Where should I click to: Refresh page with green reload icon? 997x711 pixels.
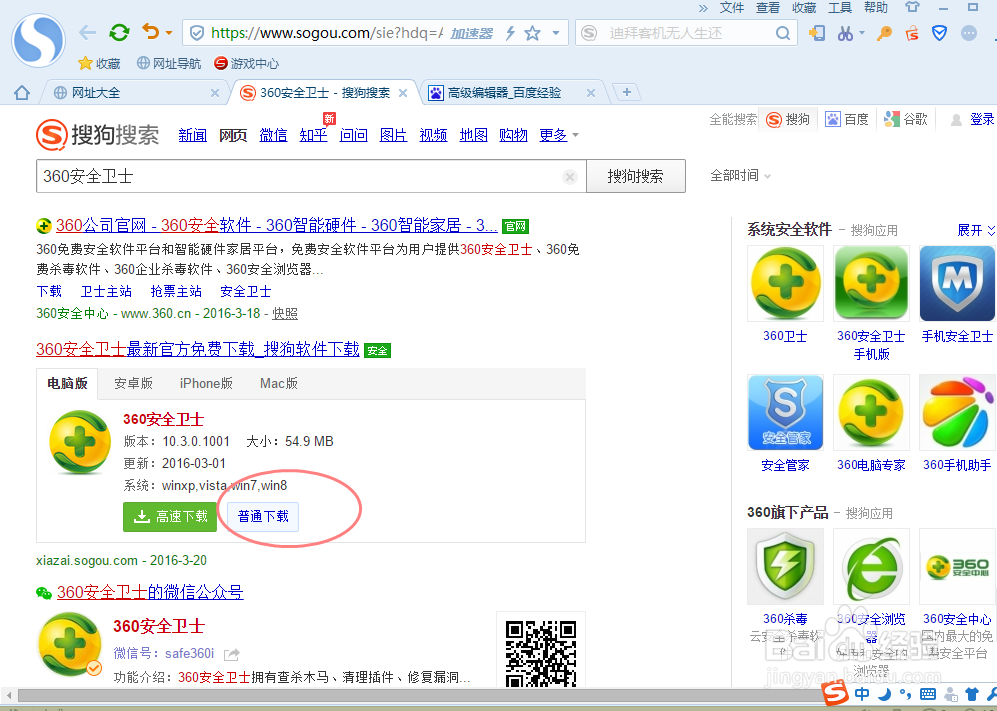[119, 32]
